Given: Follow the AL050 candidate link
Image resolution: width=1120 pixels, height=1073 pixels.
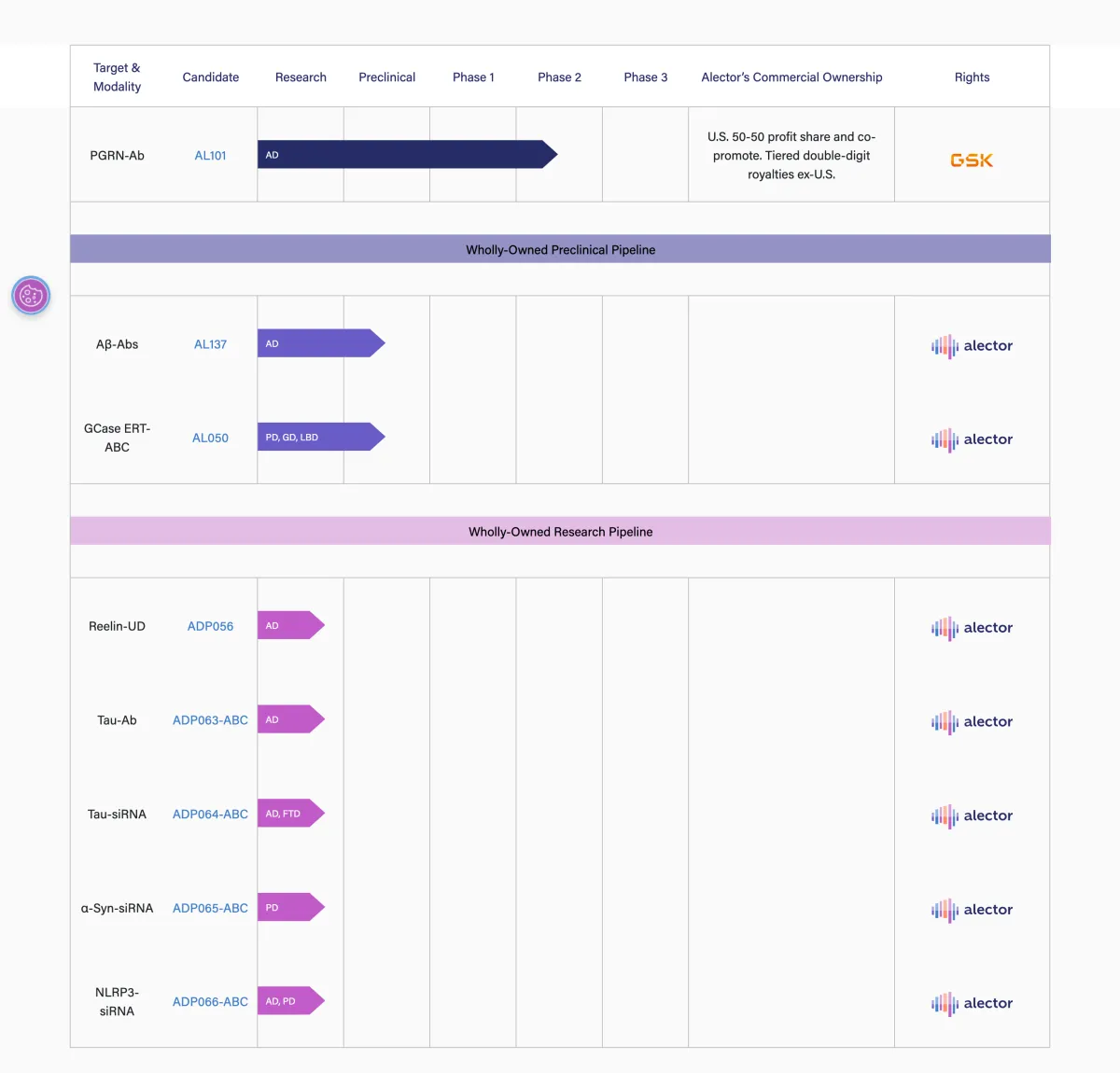Looking at the screenshot, I should pyautogui.click(x=210, y=438).
